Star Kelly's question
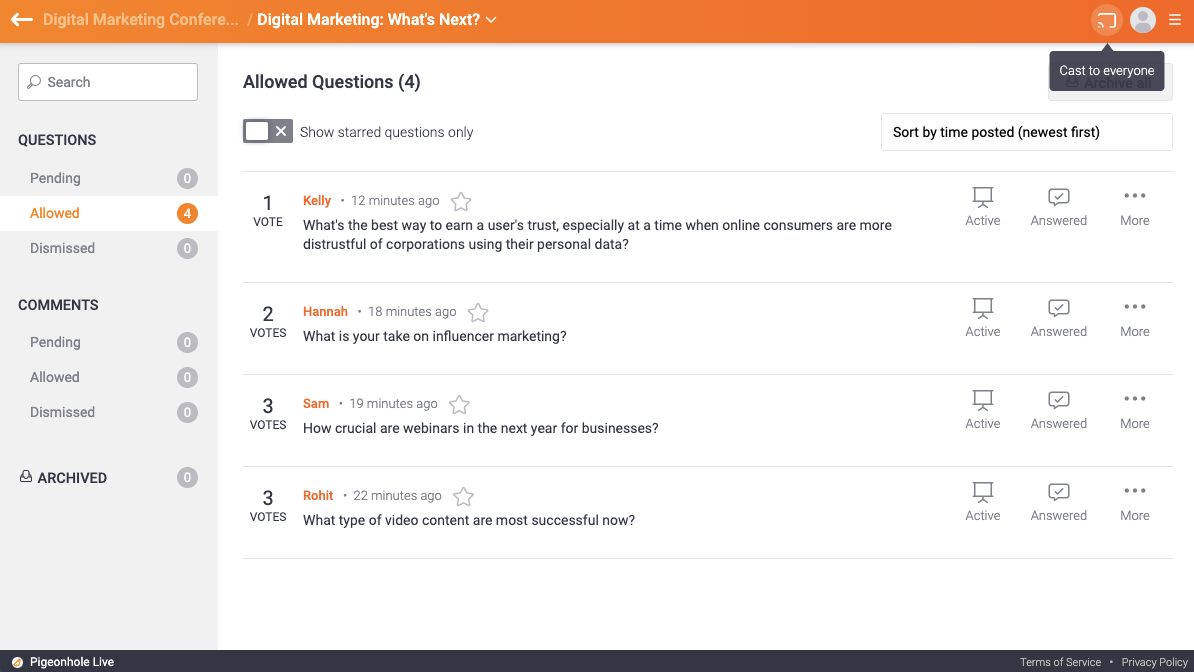 click(461, 202)
